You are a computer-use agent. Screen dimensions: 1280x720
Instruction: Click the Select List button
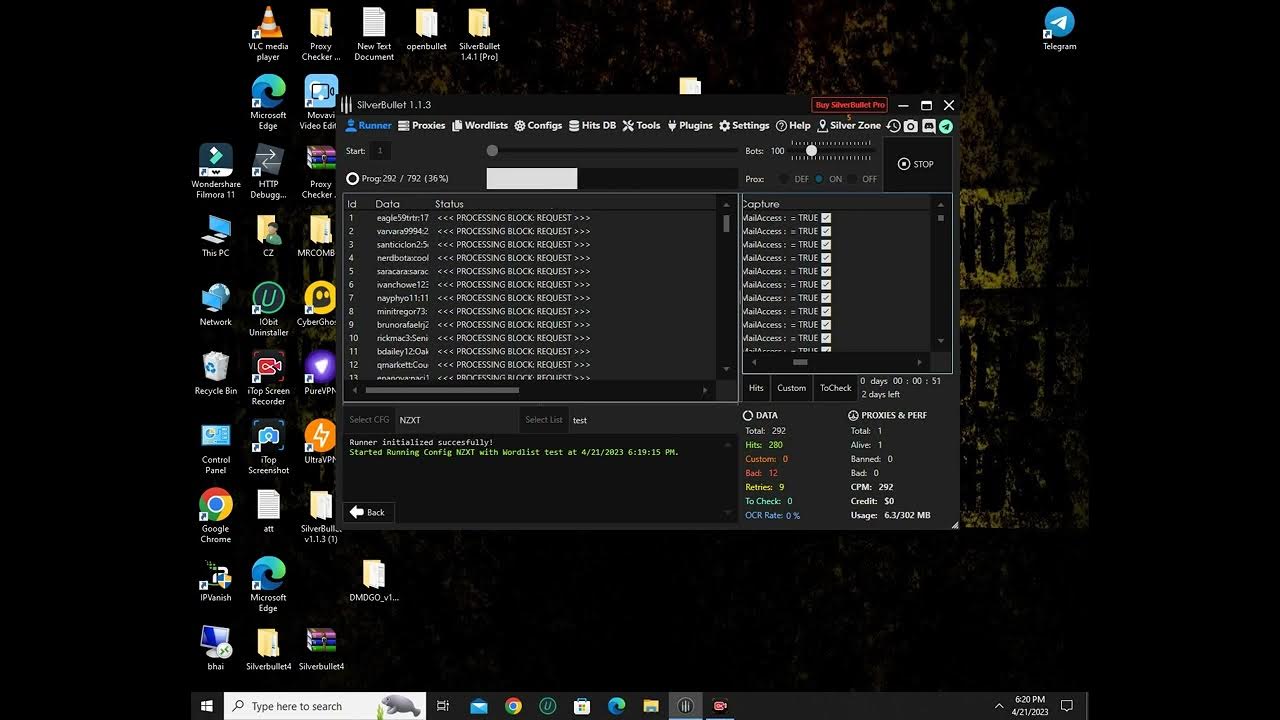point(544,420)
